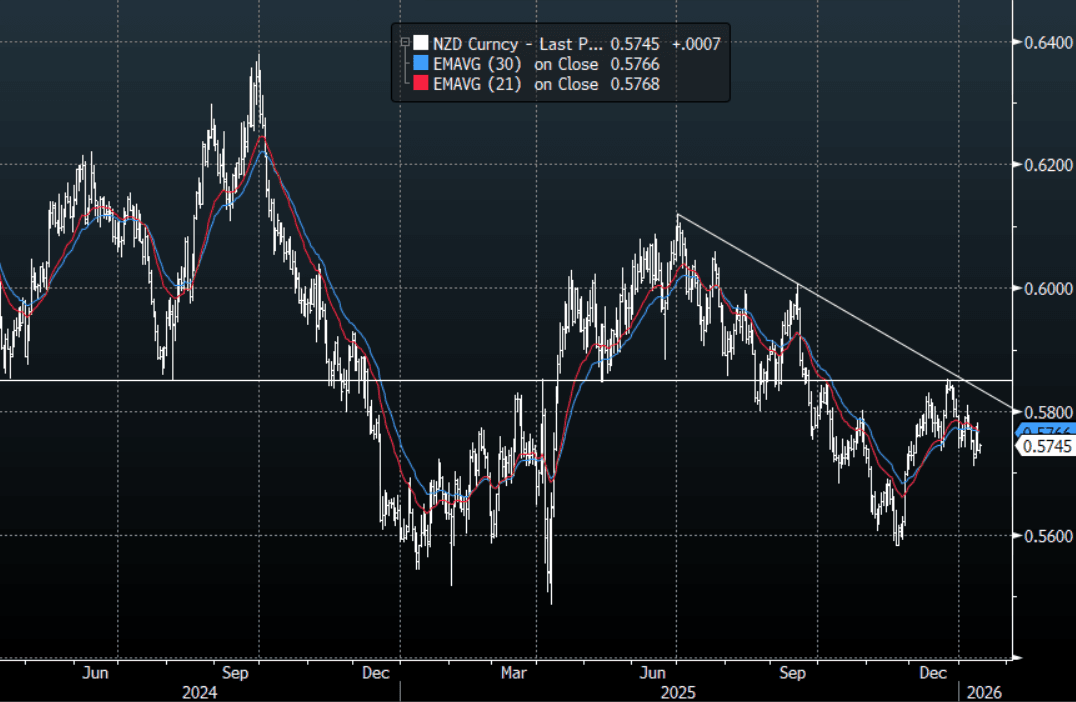Screen dimensions: 1076x702
Task: Click the 0.5600 price axis label
Action: 1049,535
